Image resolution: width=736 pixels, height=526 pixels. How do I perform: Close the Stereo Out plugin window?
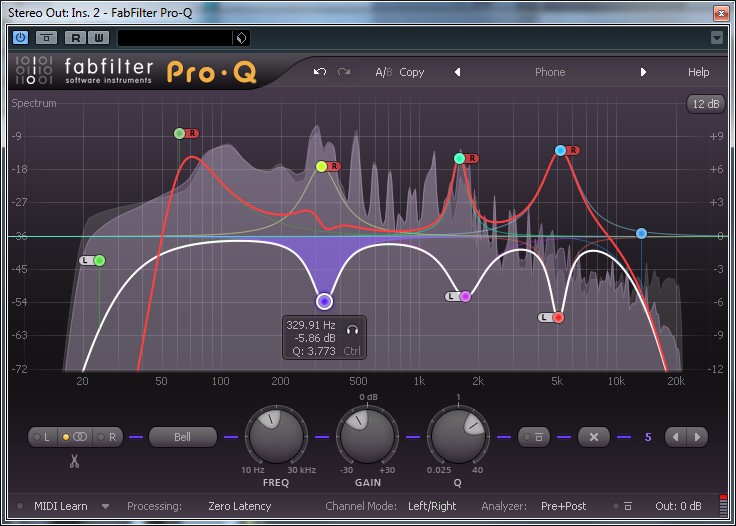click(x=721, y=13)
